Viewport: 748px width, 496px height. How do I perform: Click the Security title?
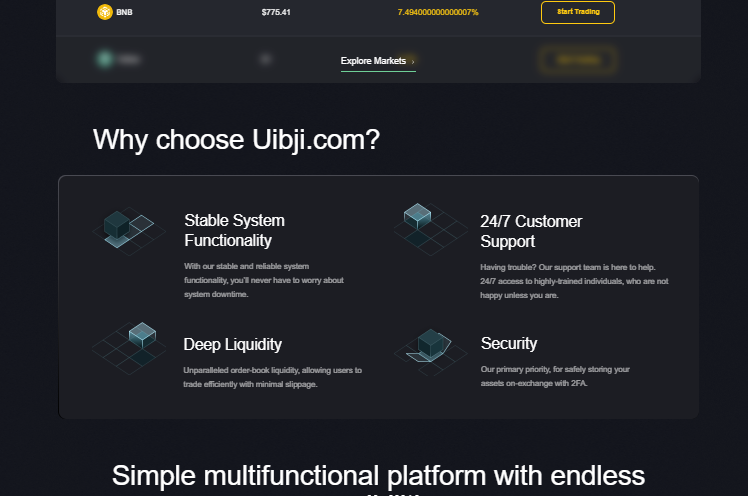click(509, 343)
